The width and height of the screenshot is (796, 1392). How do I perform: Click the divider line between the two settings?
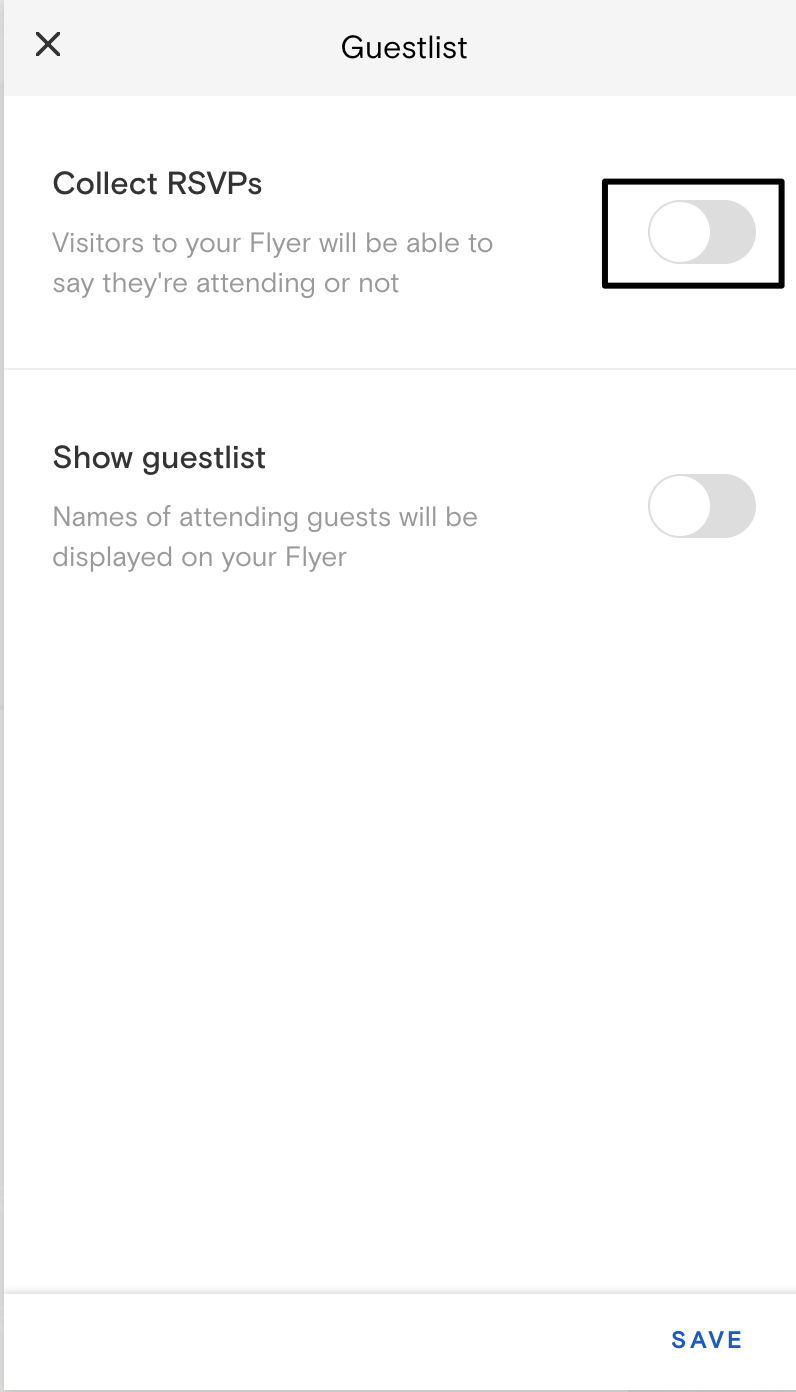coord(400,369)
